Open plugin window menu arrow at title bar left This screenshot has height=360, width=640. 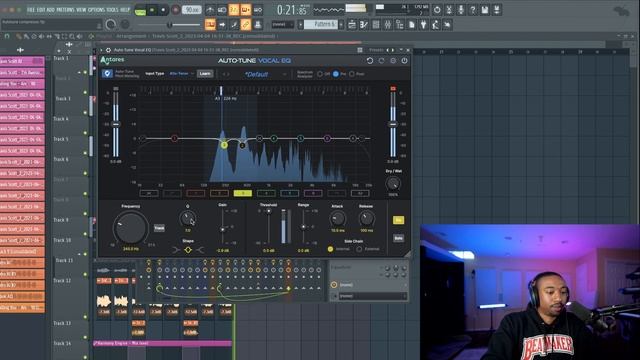click(x=101, y=50)
